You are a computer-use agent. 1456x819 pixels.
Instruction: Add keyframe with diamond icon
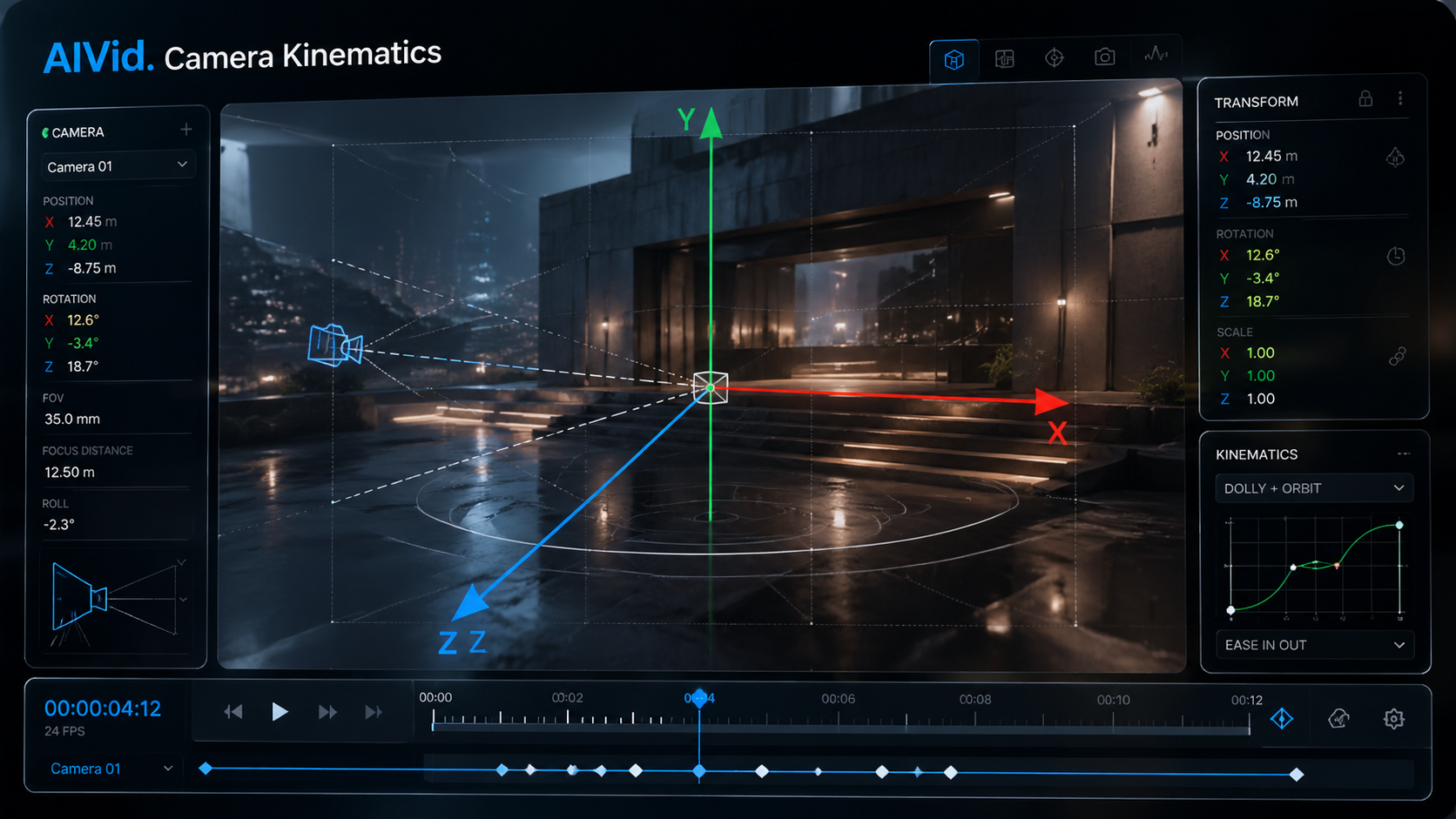(x=1282, y=719)
